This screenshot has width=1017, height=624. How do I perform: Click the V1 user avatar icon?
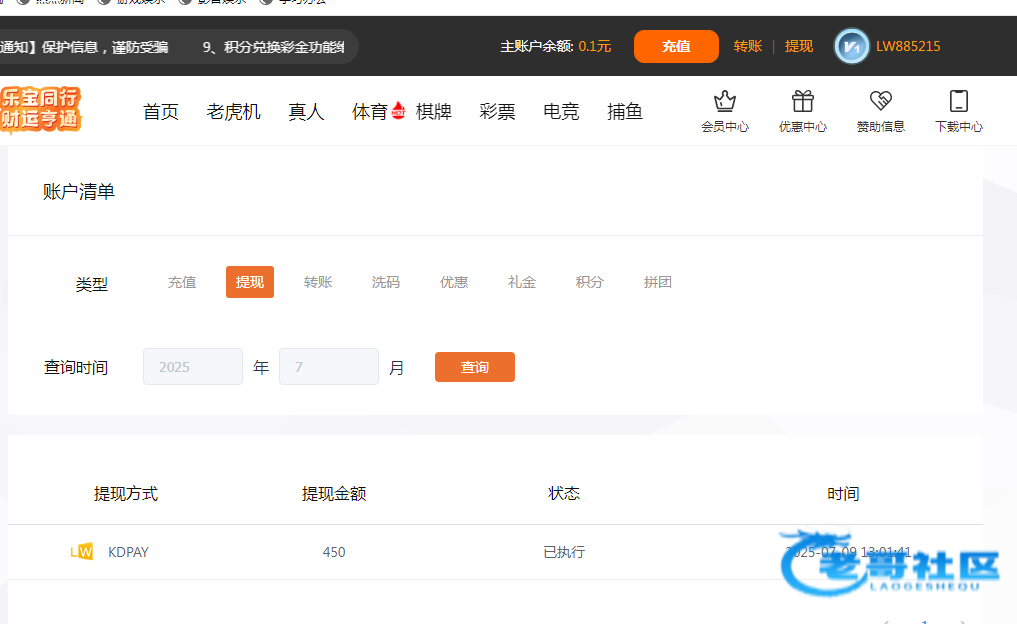852,46
